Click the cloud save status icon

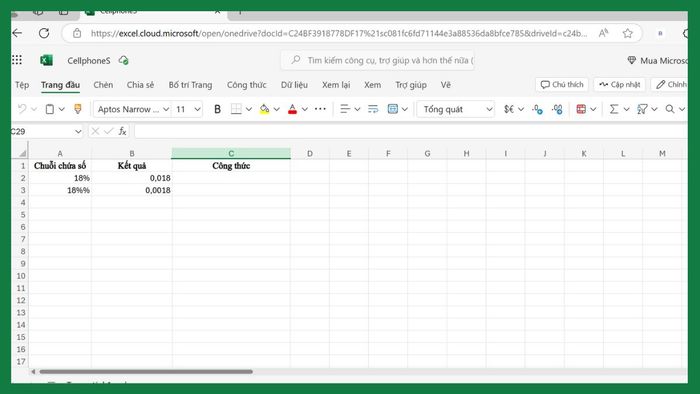point(124,60)
